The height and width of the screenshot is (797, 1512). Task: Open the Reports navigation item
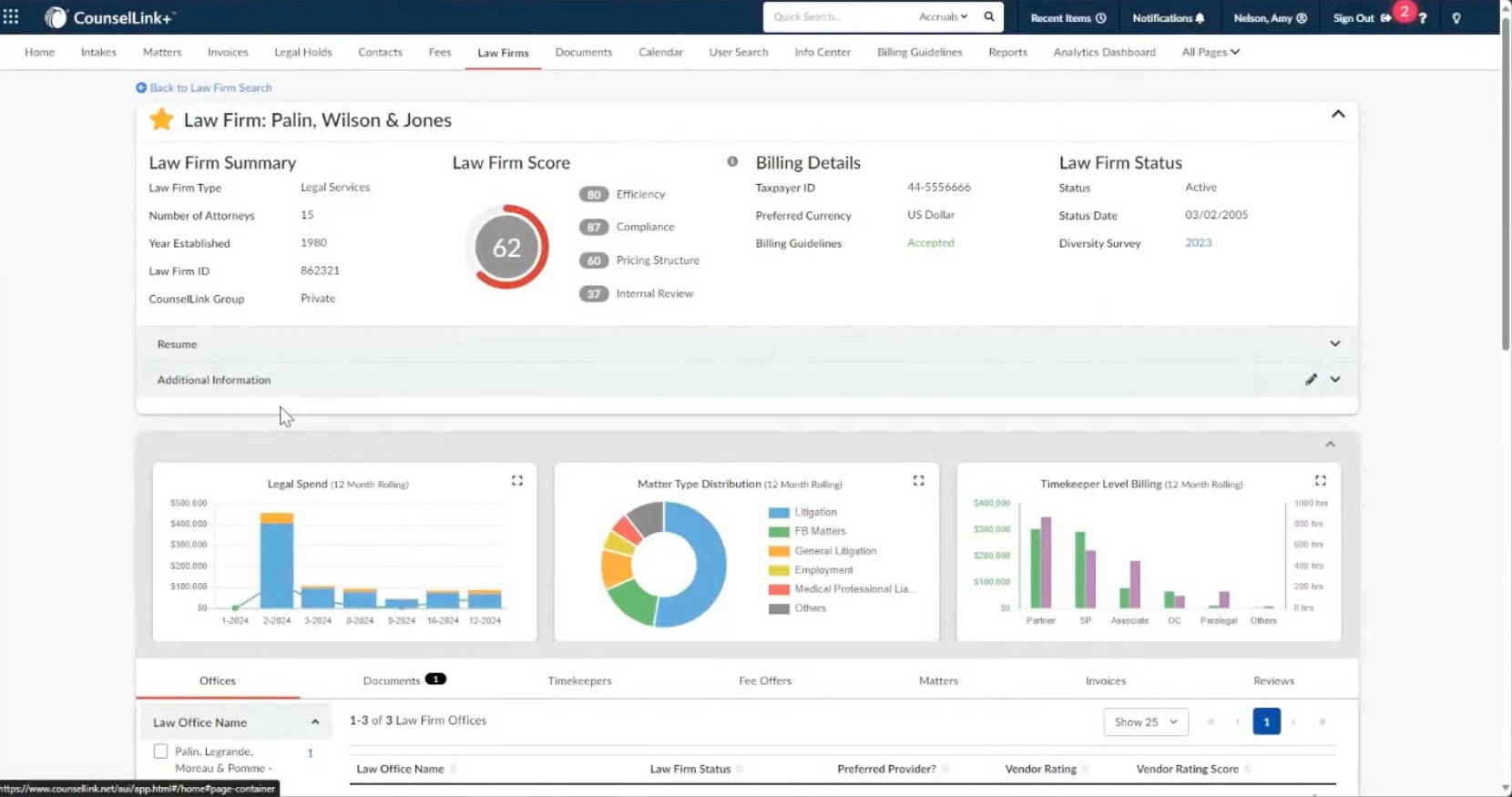click(x=1007, y=52)
